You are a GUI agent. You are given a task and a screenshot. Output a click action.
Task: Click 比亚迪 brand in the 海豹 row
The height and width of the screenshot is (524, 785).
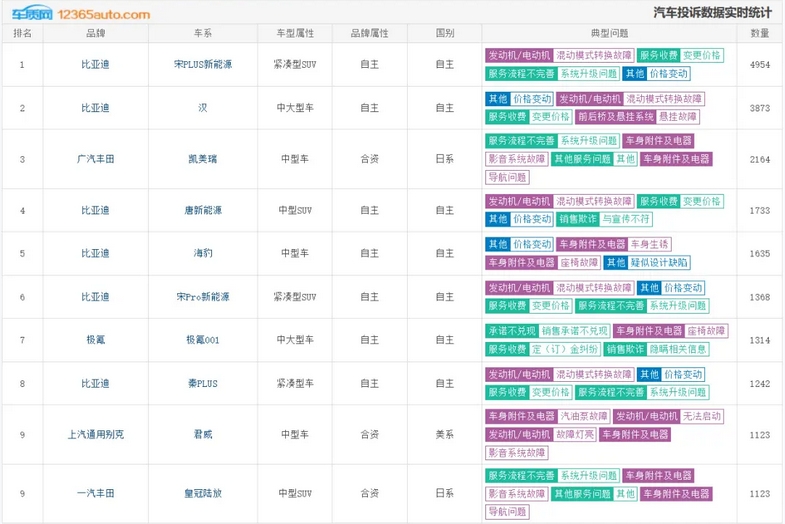[x=96, y=253]
